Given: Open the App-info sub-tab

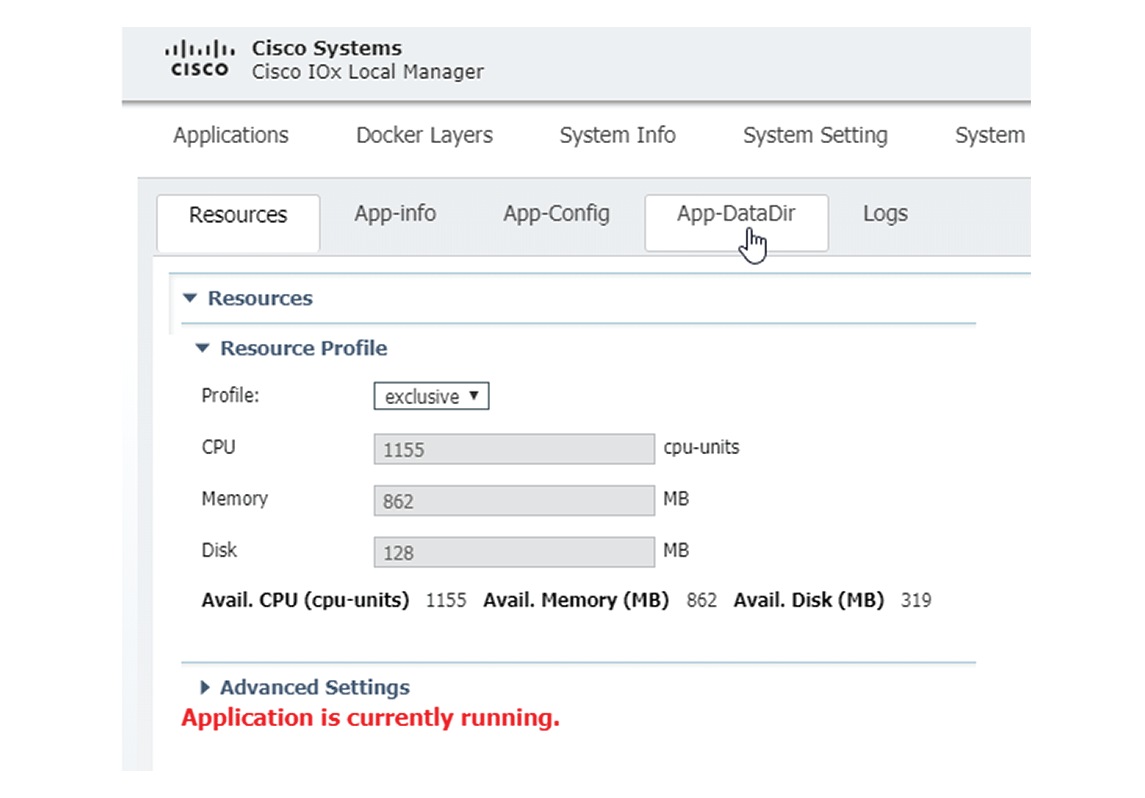Looking at the screenshot, I should pos(395,213).
